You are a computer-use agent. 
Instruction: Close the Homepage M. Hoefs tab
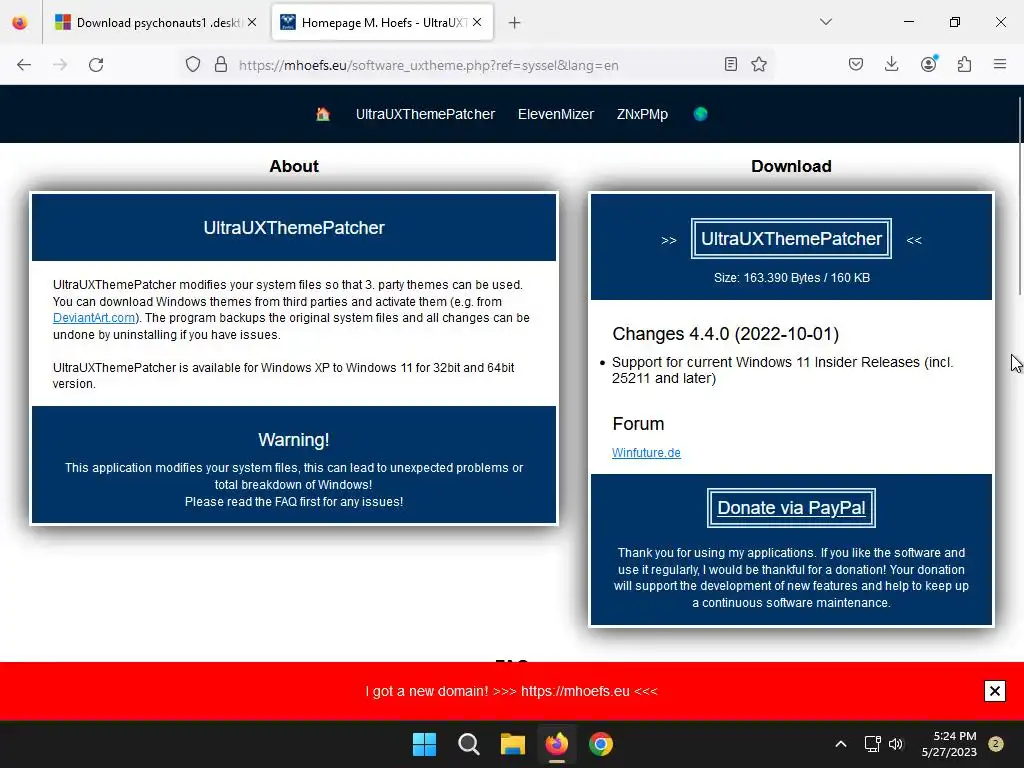click(x=477, y=23)
